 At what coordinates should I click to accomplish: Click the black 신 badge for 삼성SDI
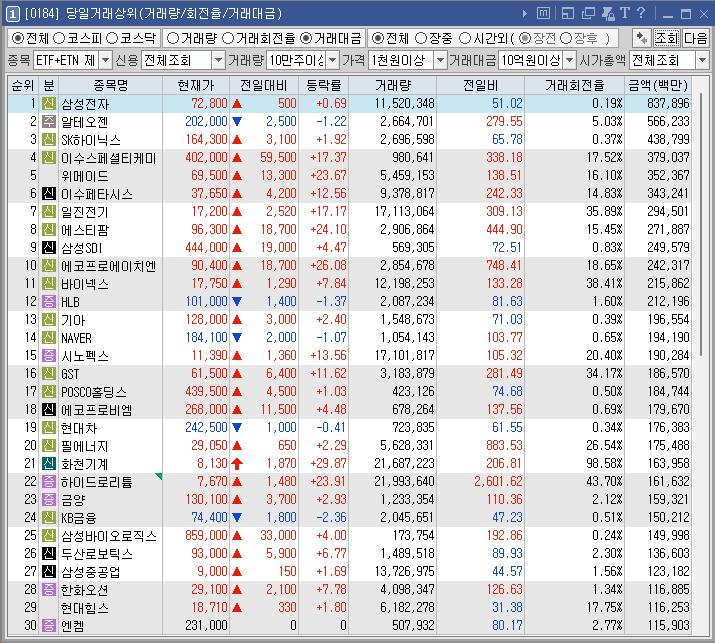pyautogui.click(x=49, y=248)
